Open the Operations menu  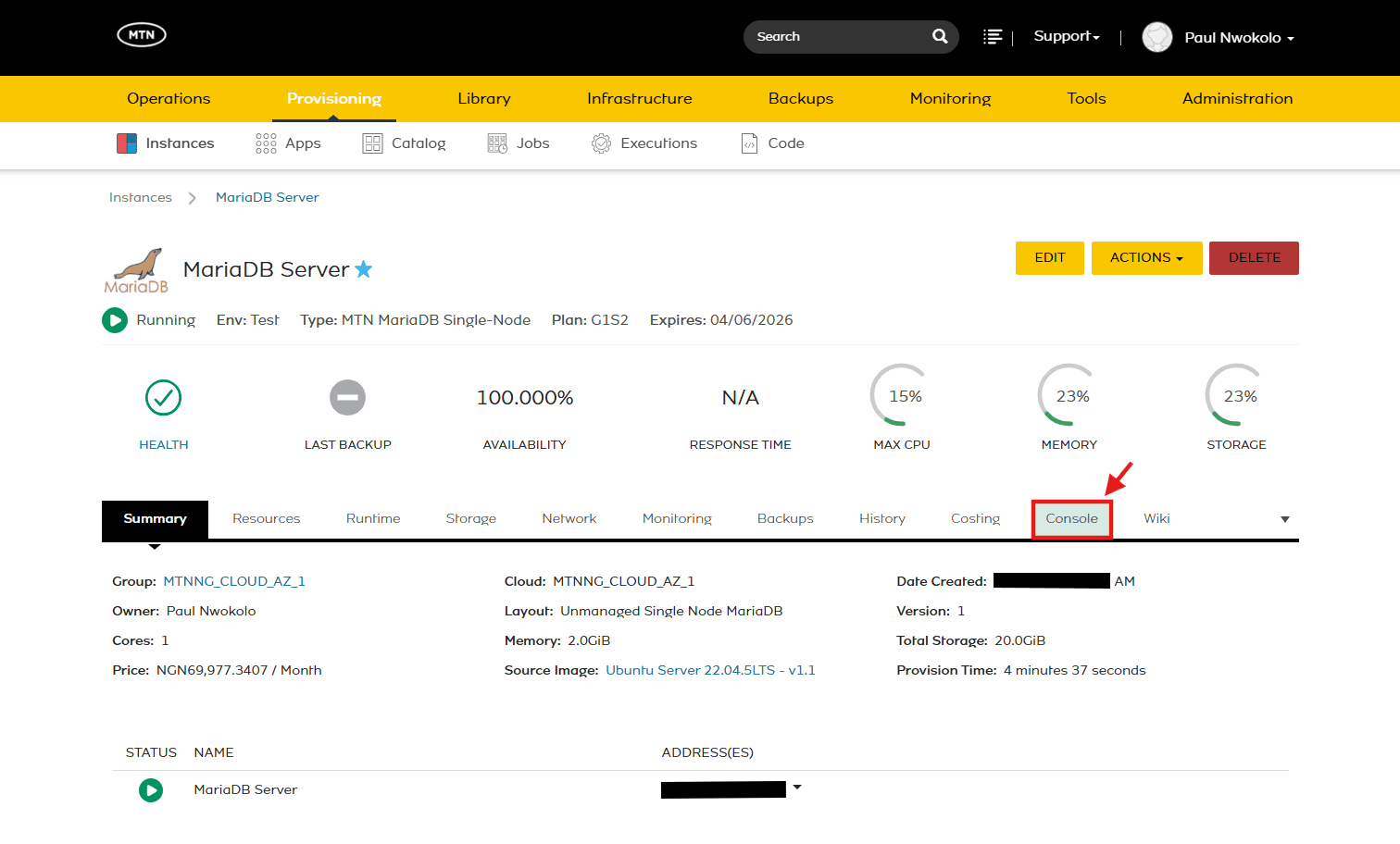tap(169, 99)
